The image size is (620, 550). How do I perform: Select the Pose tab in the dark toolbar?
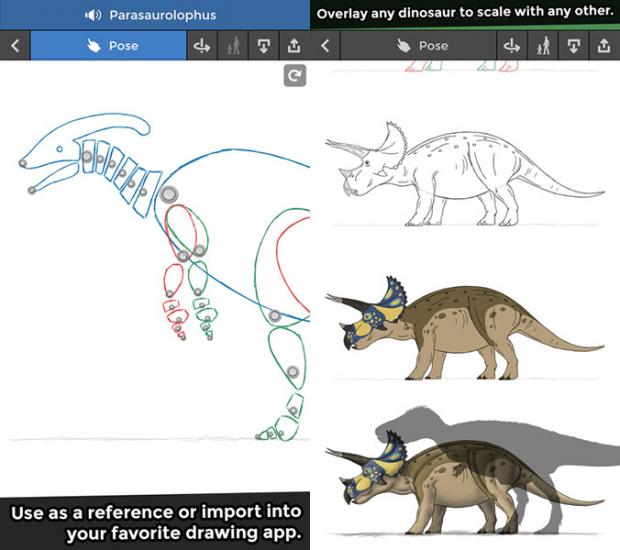422,46
